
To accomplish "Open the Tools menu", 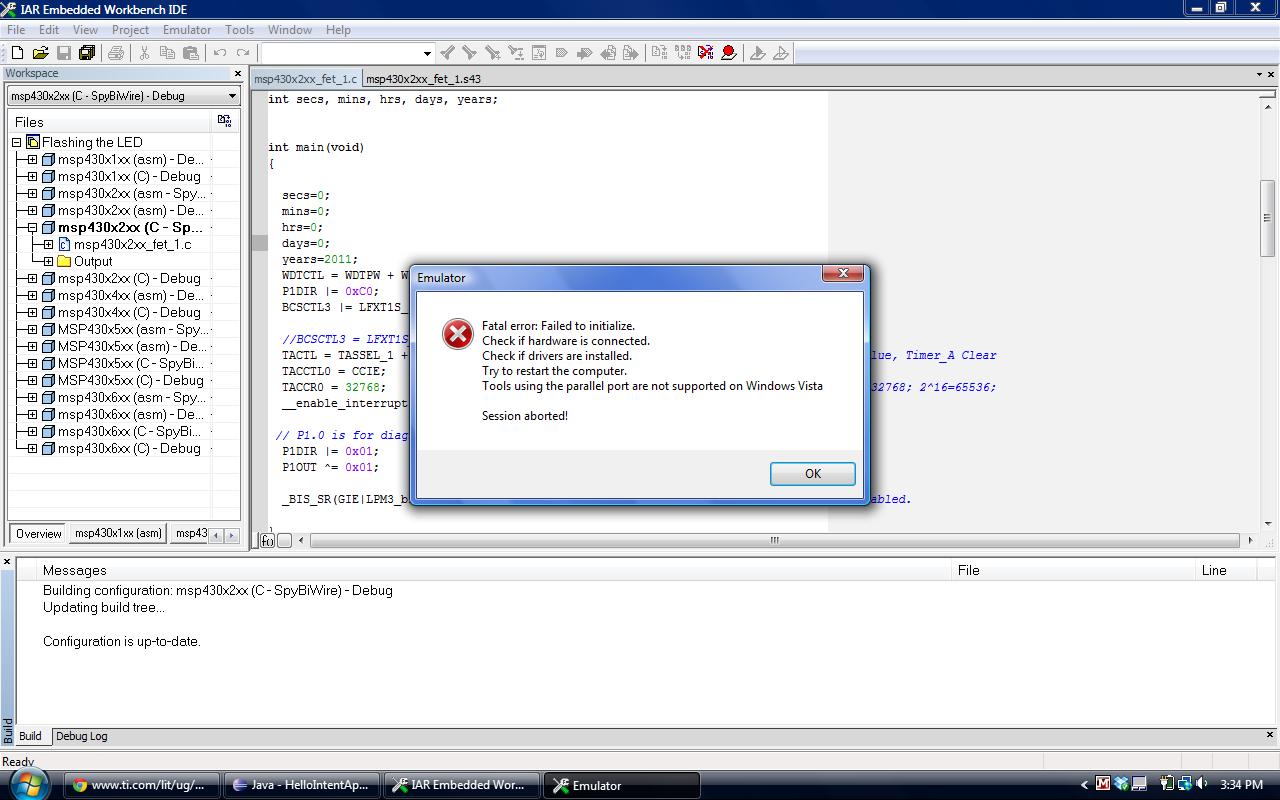I will tap(239, 29).
